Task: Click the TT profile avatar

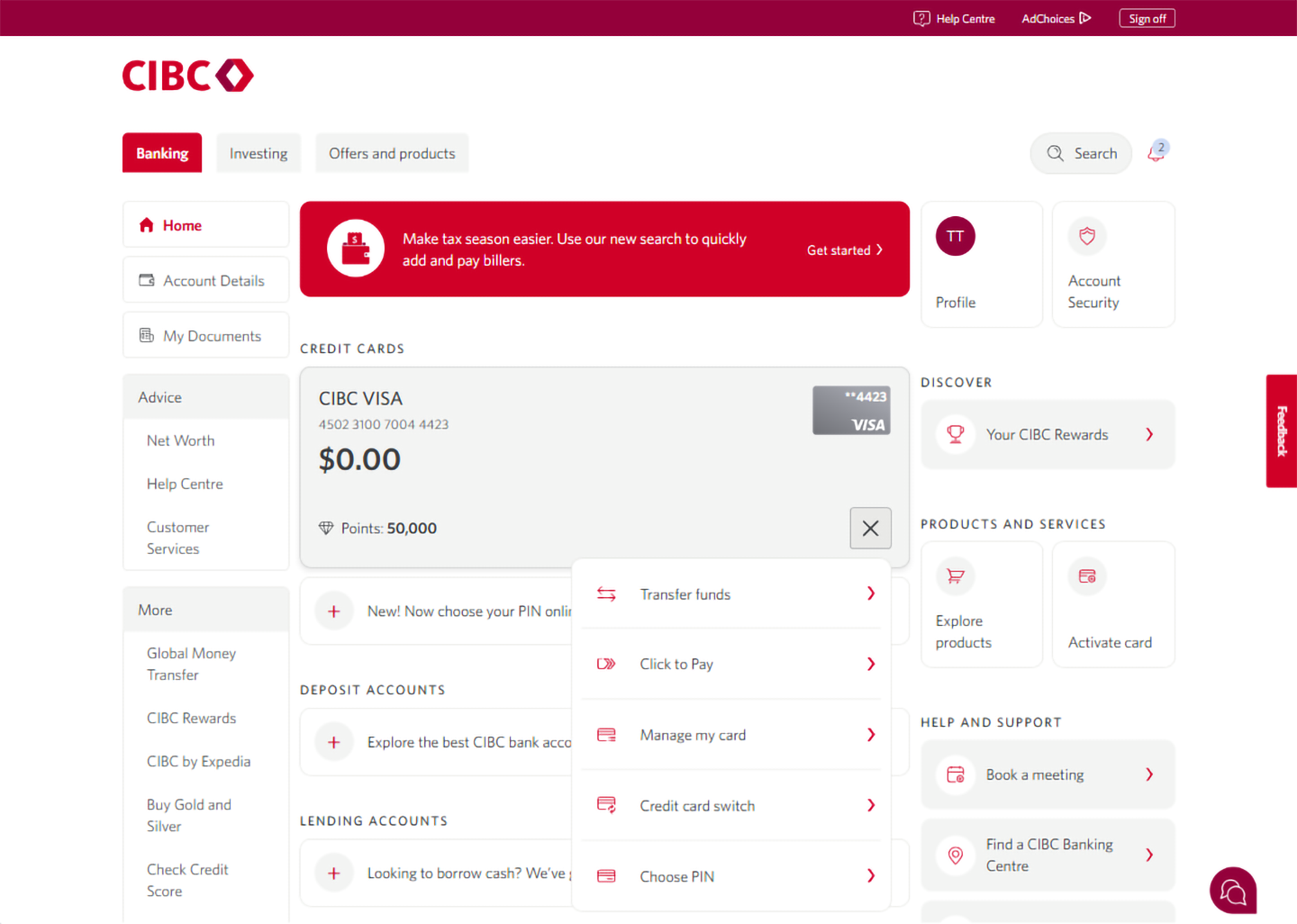Action: (x=956, y=237)
